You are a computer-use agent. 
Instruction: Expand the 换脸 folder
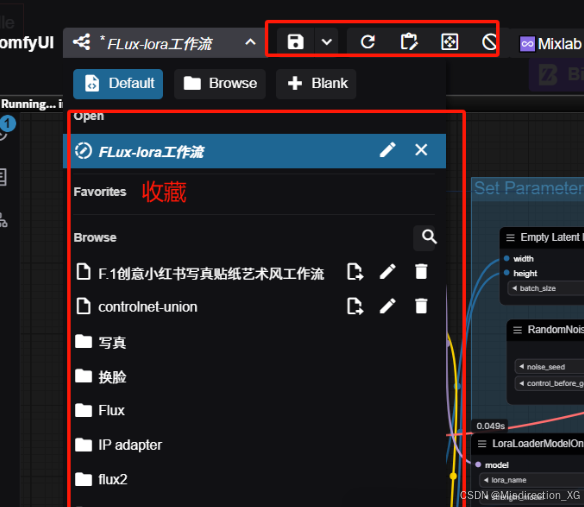click(x=101, y=376)
